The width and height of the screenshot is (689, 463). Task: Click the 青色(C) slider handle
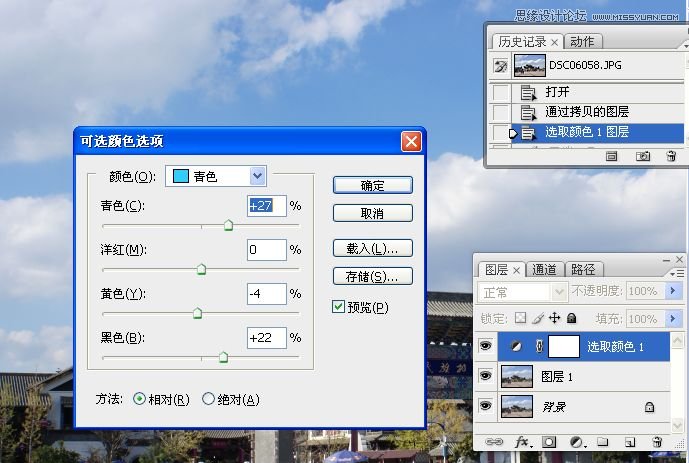tap(228, 226)
